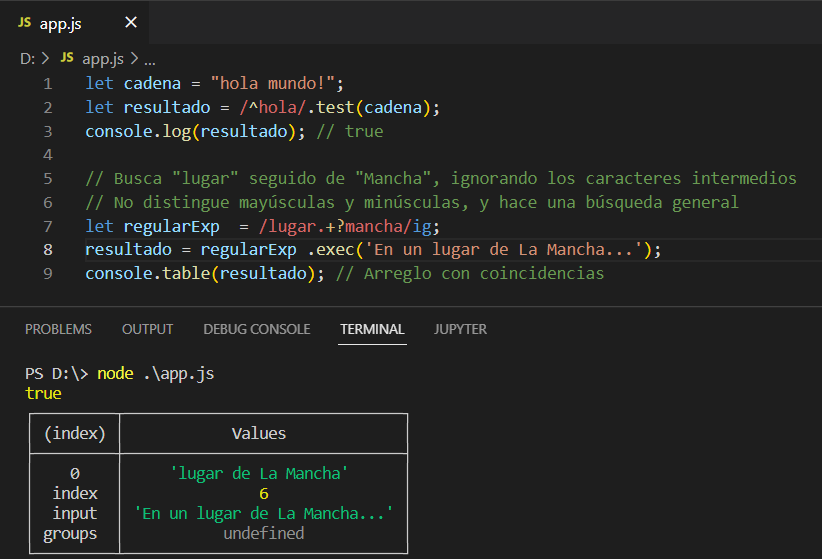822x559 pixels.
Task: Switch to the PROBLEMS panel tab
Action: click(58, 329)
